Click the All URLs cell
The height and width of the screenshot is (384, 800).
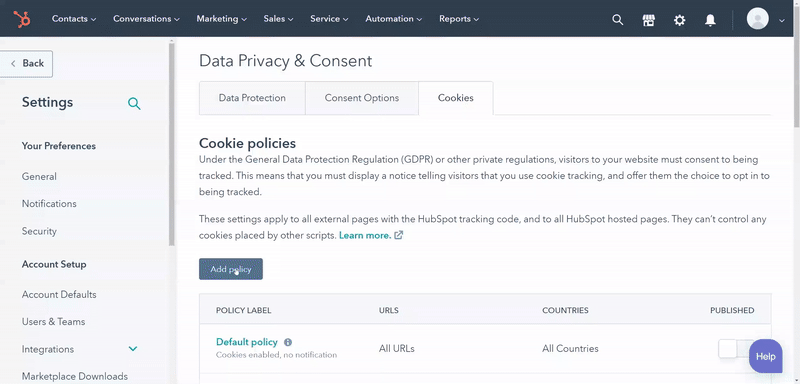click(x=397, y=349)
